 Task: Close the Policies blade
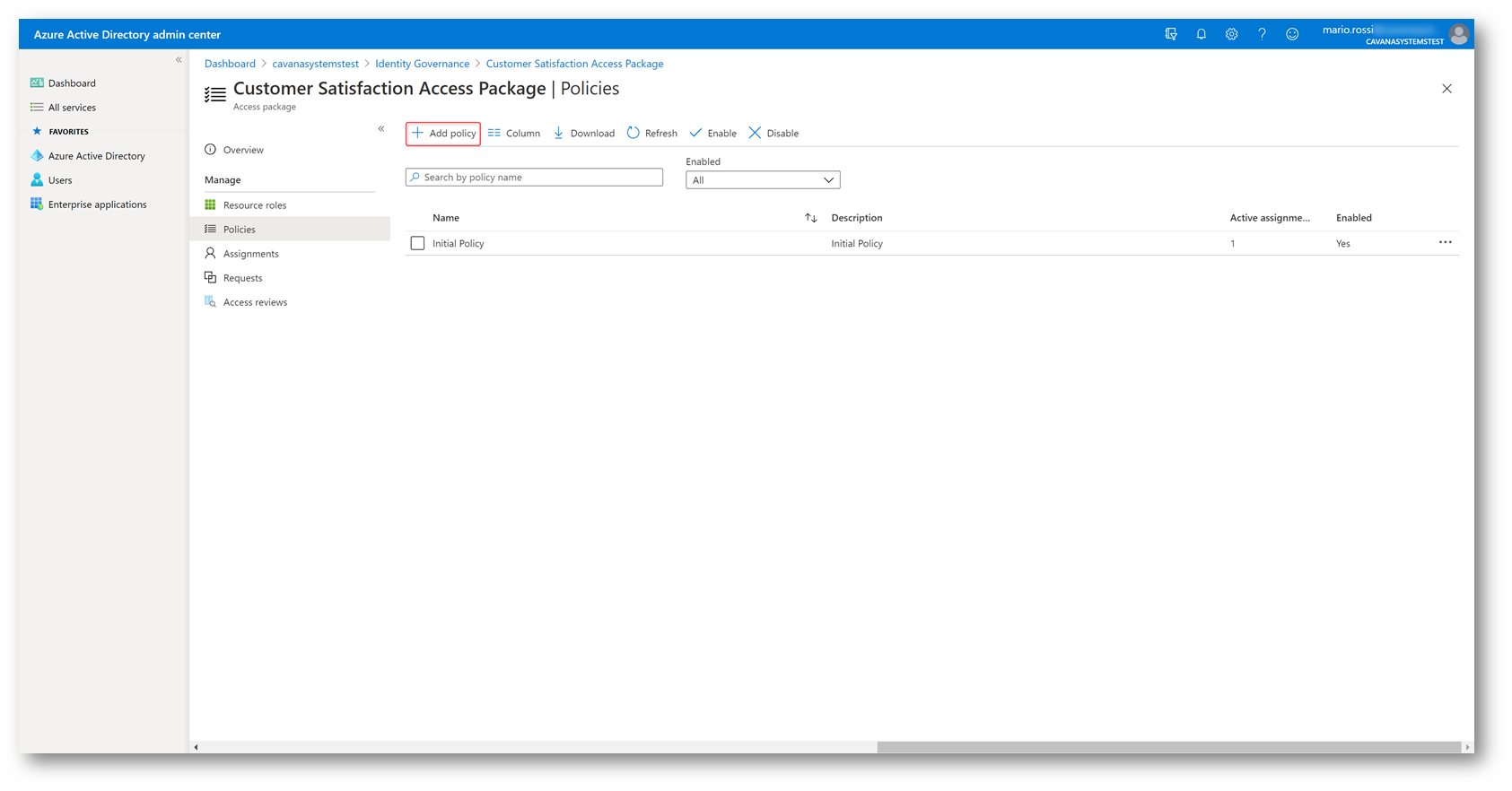point(1446,89)
